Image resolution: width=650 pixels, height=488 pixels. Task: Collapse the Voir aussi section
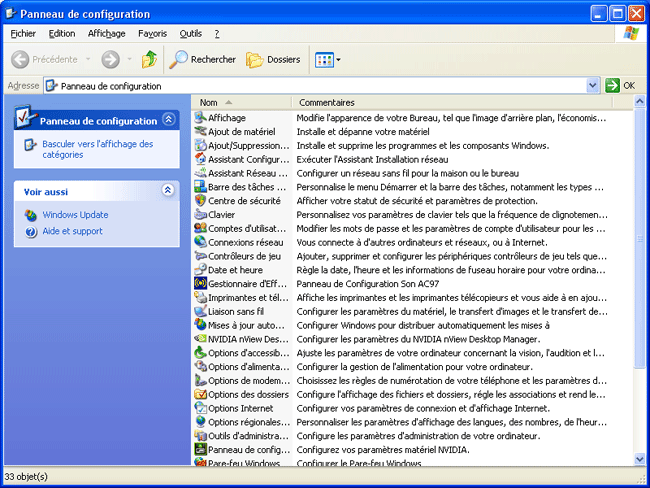(168, 191)
